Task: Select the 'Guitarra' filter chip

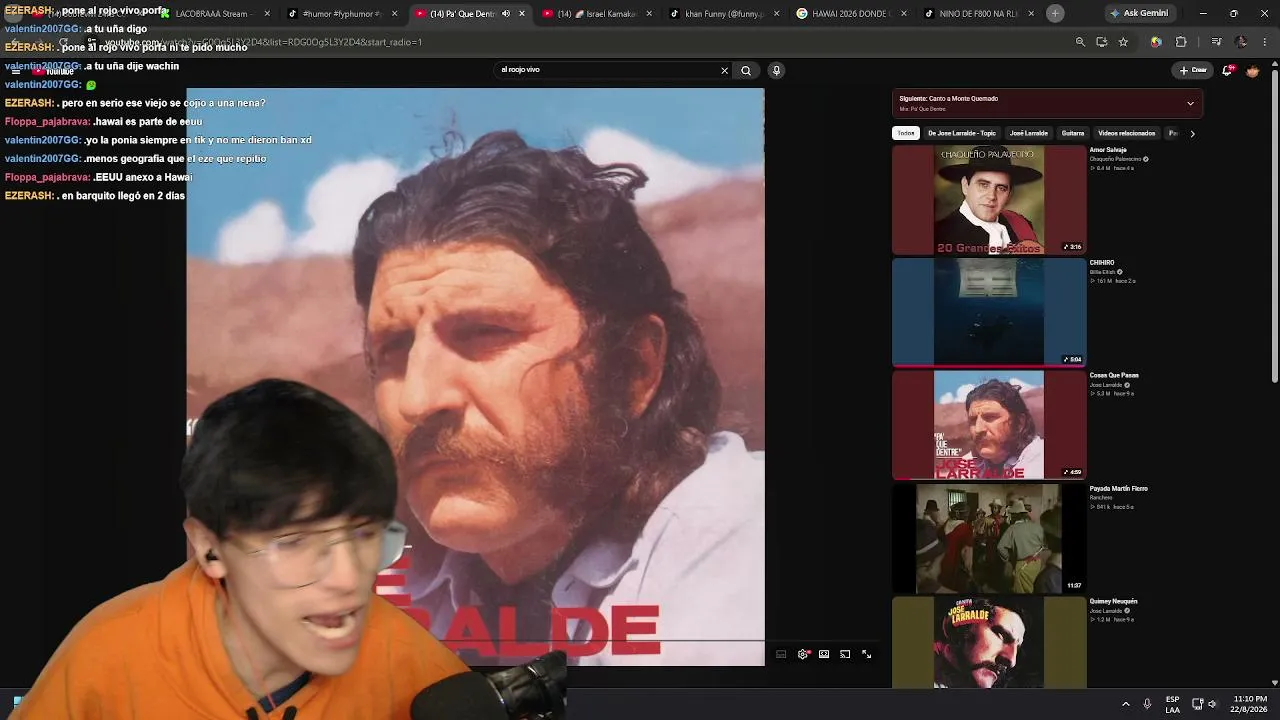Action: tap(1073, 133)
